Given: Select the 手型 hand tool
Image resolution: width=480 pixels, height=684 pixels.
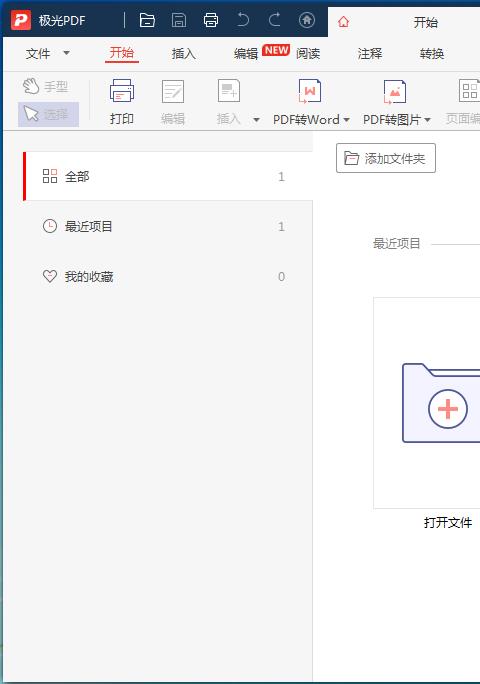Looking at the screenshot, I should (x=46, y=86).
